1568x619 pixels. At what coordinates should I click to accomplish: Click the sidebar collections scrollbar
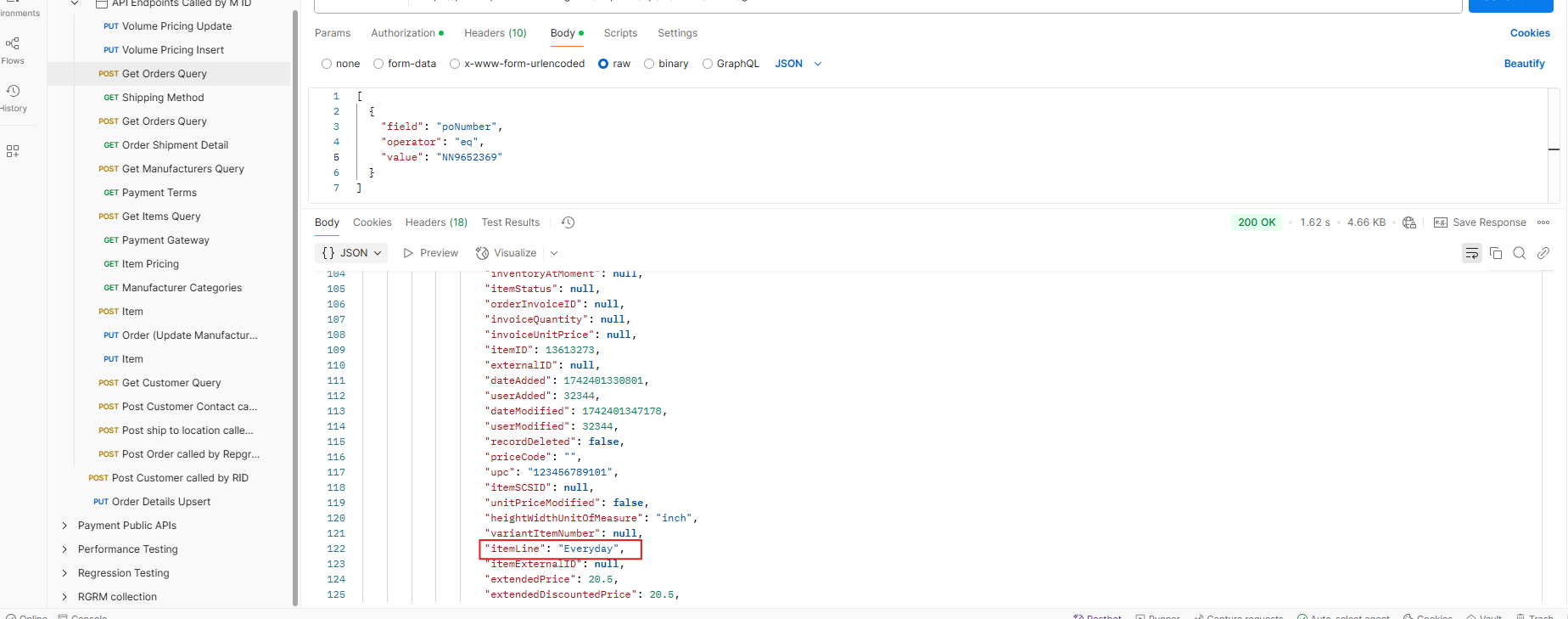point(295,307)
